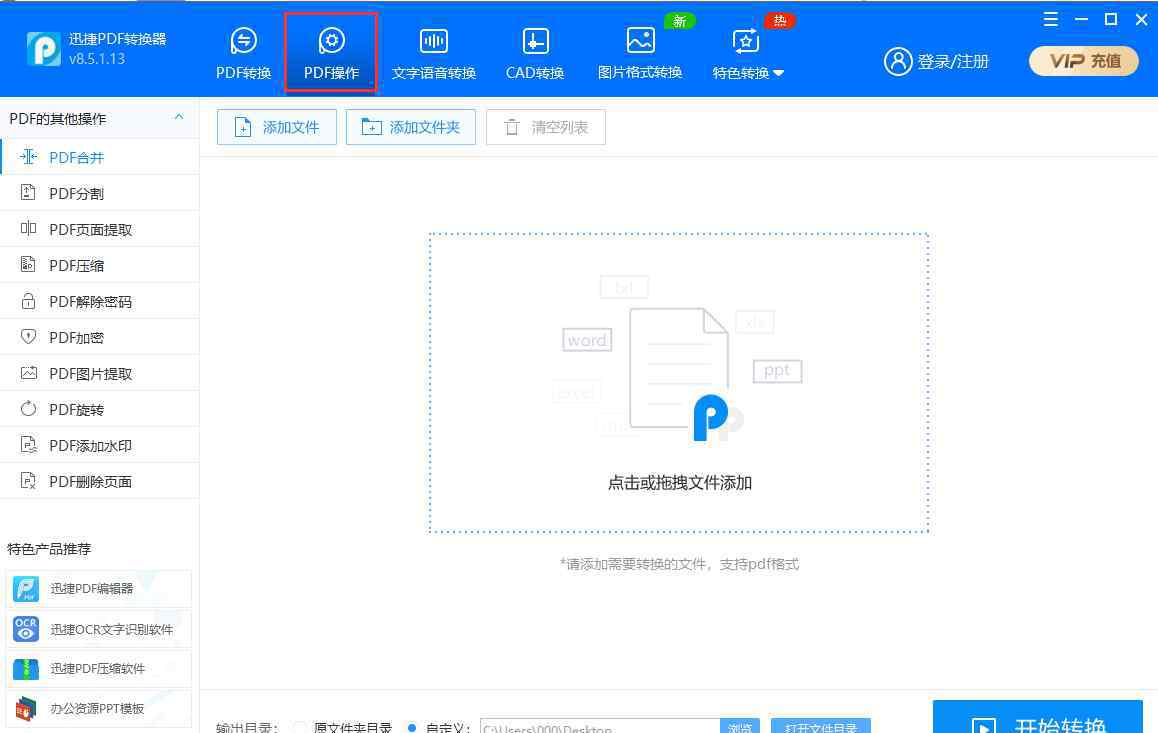Click the 打开文件目录 button
Screen dimensions: 1158x733
tap(820, 726)
